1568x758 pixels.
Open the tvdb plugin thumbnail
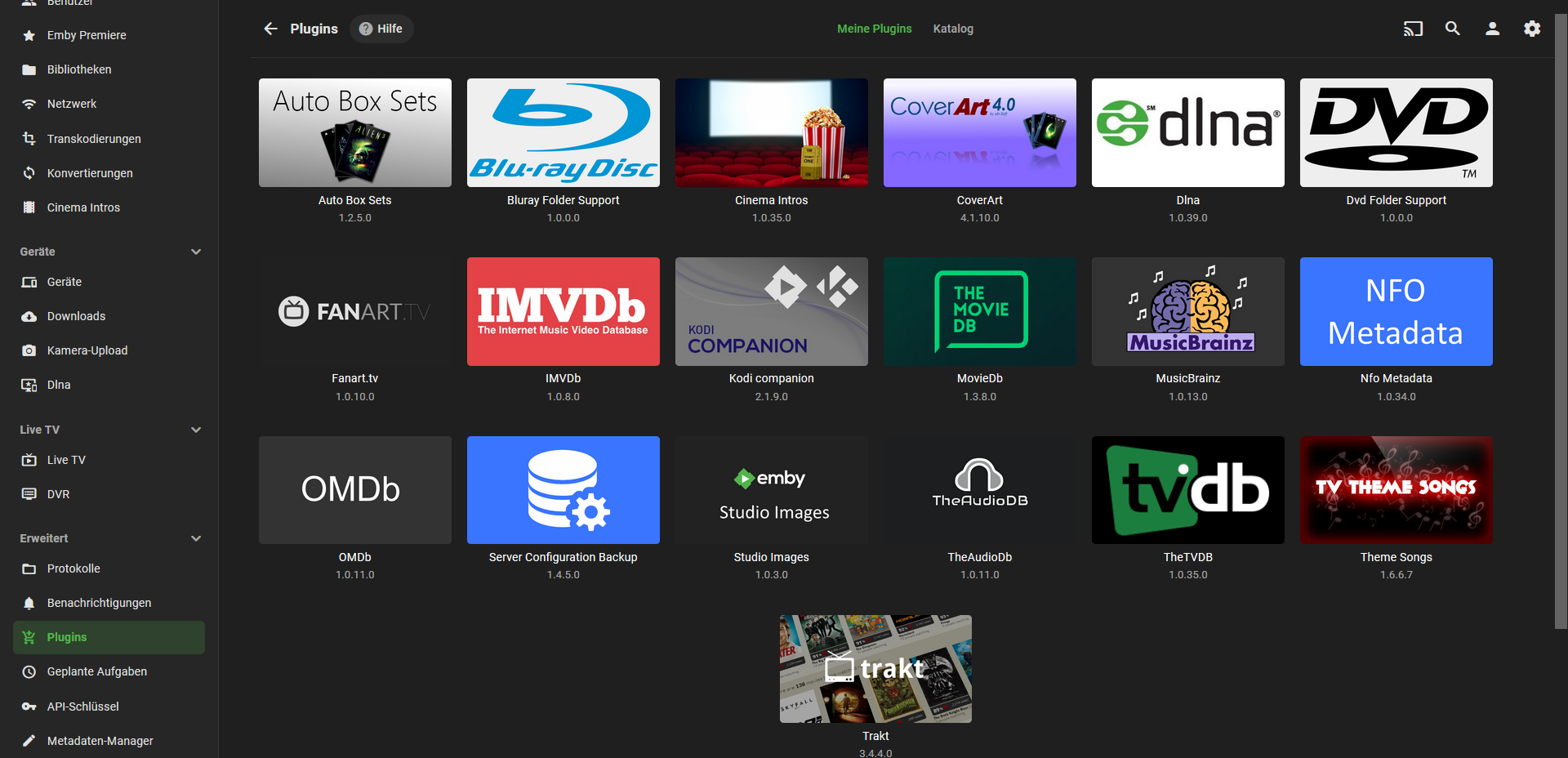pos(1188,490)
